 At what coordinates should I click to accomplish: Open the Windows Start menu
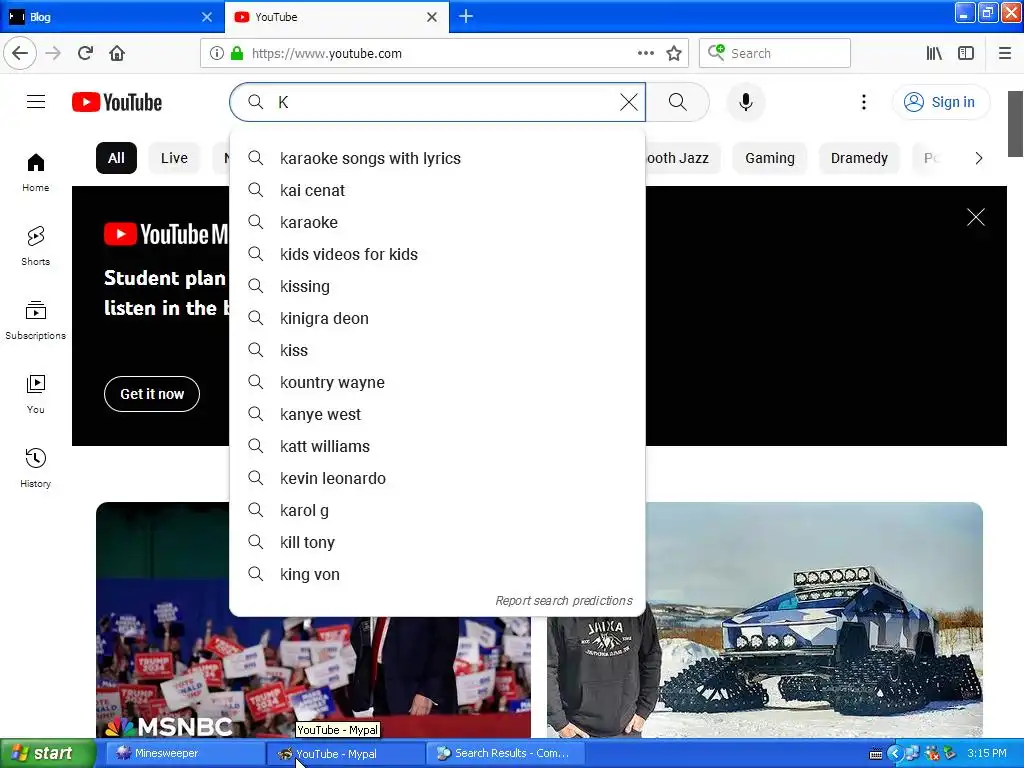[x=47, y=753]
